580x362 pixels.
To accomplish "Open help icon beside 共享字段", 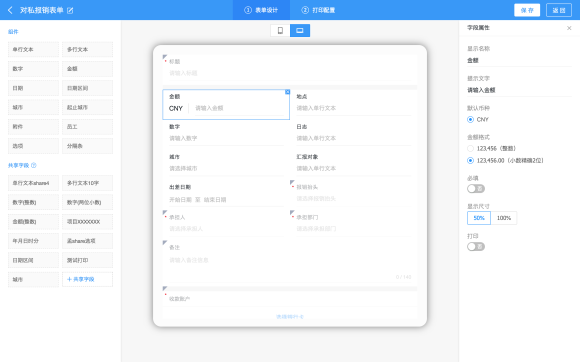I will pyautogui.click(x=34, y=165).
